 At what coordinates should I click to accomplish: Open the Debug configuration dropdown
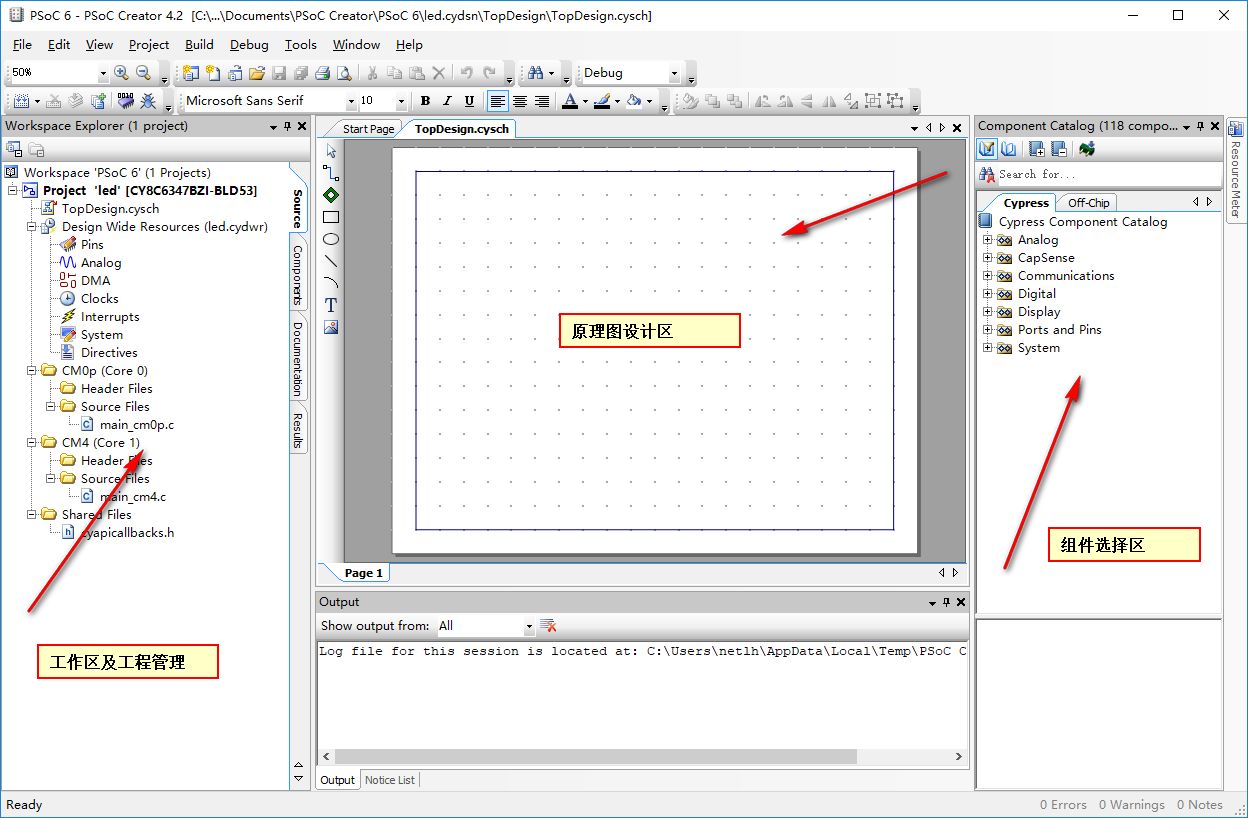coord(674,73)
